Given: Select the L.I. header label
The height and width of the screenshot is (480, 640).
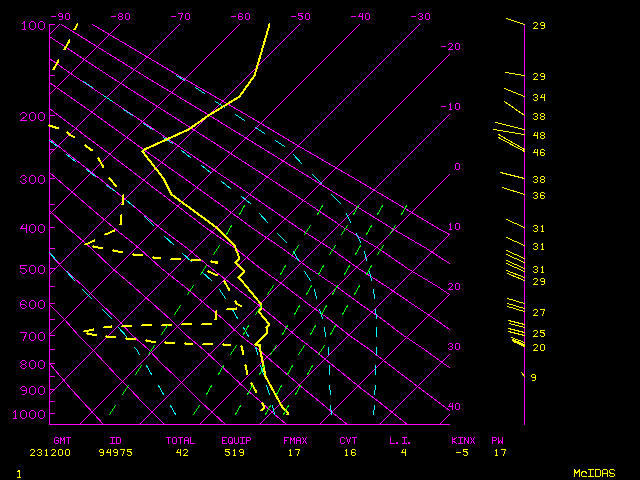Looking at the screenshot, I should (401, 440).
